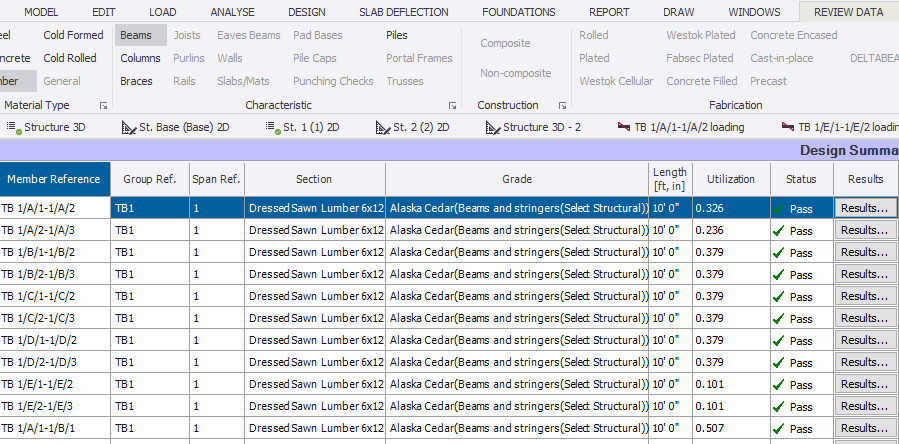Expand the Characteristic group launcher

coord(452,105)
